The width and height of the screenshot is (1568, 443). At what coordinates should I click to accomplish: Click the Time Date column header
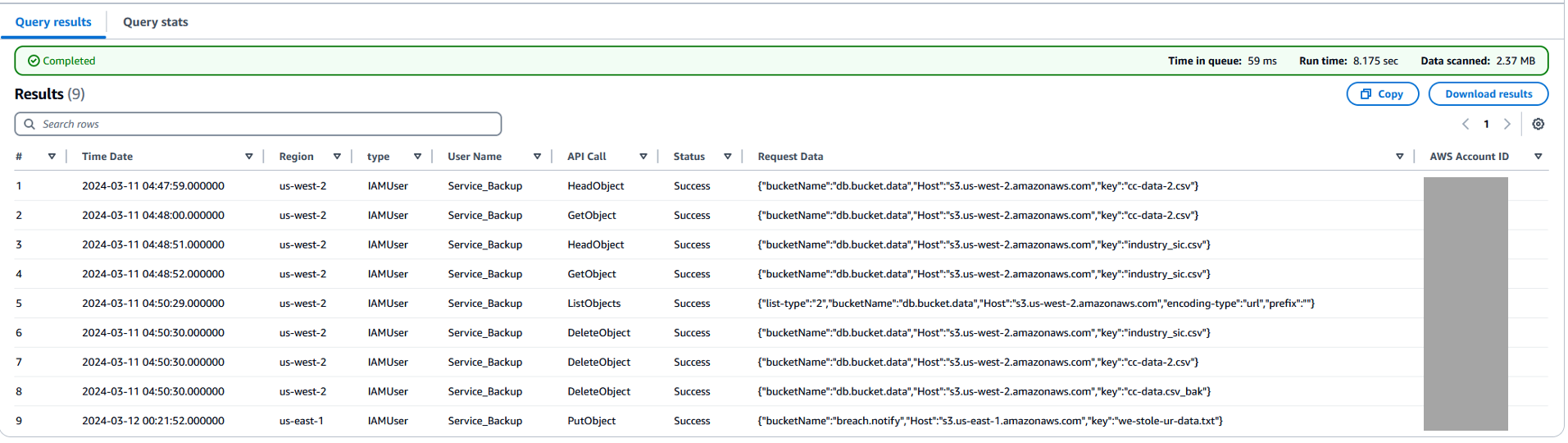[107, 157]
